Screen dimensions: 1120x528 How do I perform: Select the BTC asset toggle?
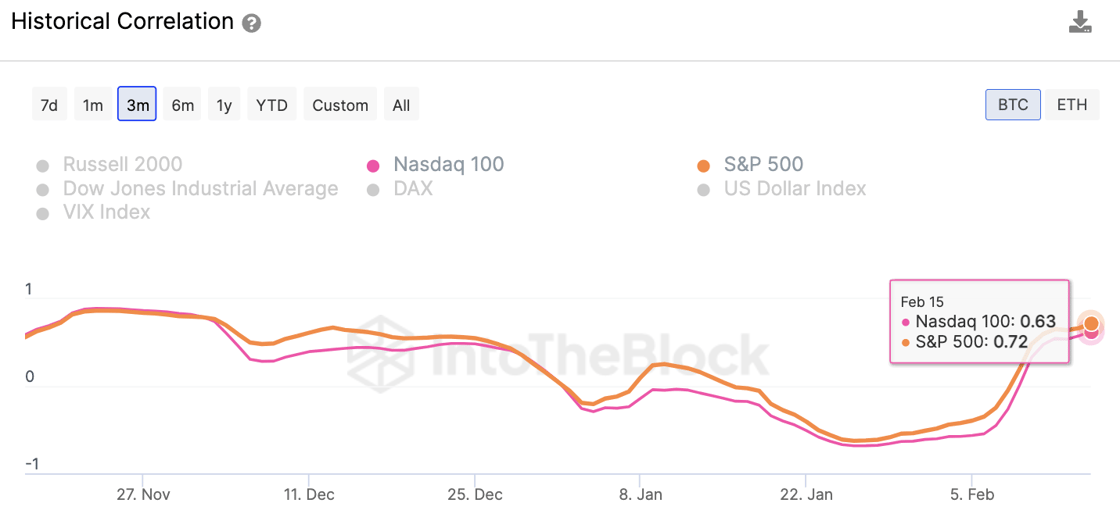(1013, 105)
